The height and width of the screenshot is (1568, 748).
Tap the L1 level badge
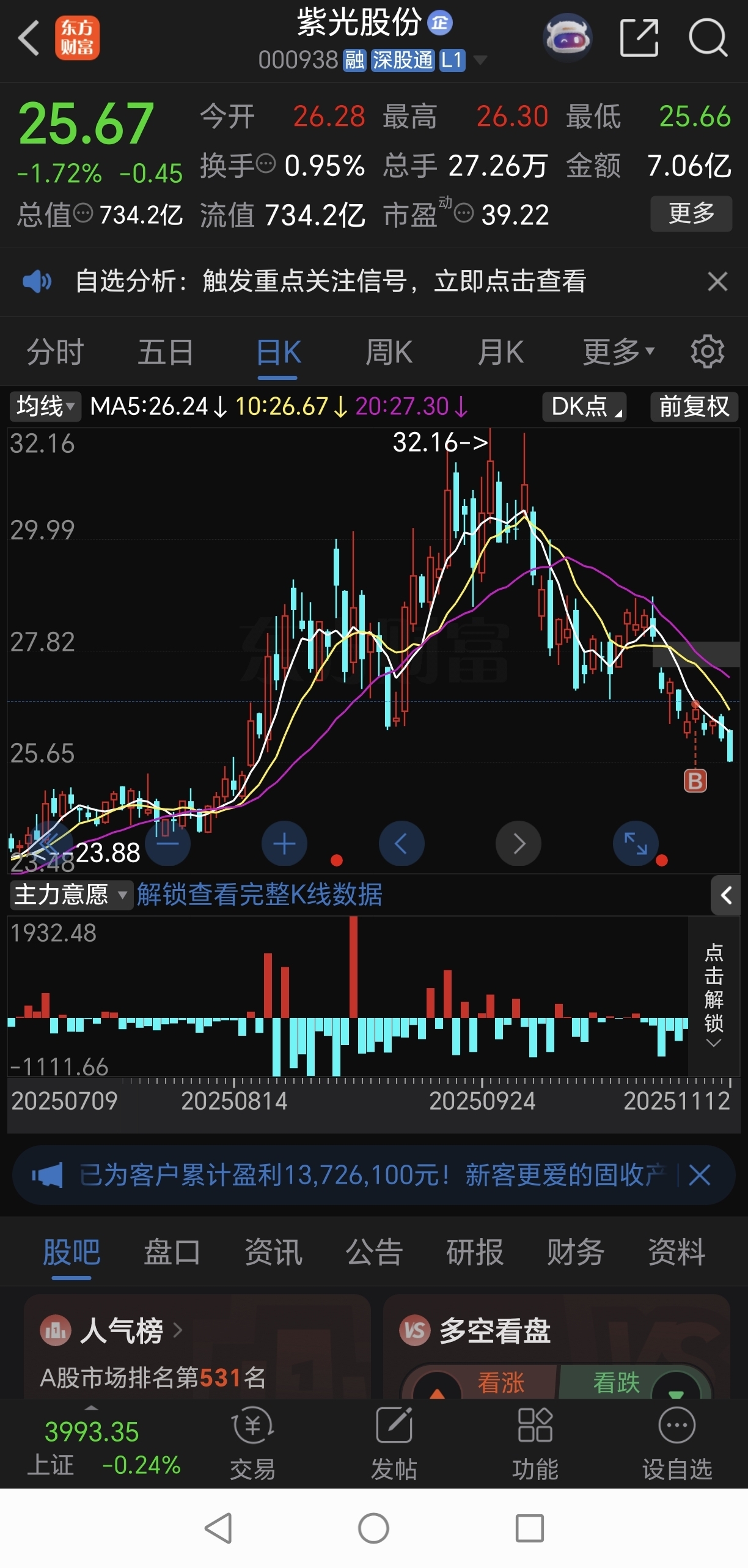[x=452, y=60]
